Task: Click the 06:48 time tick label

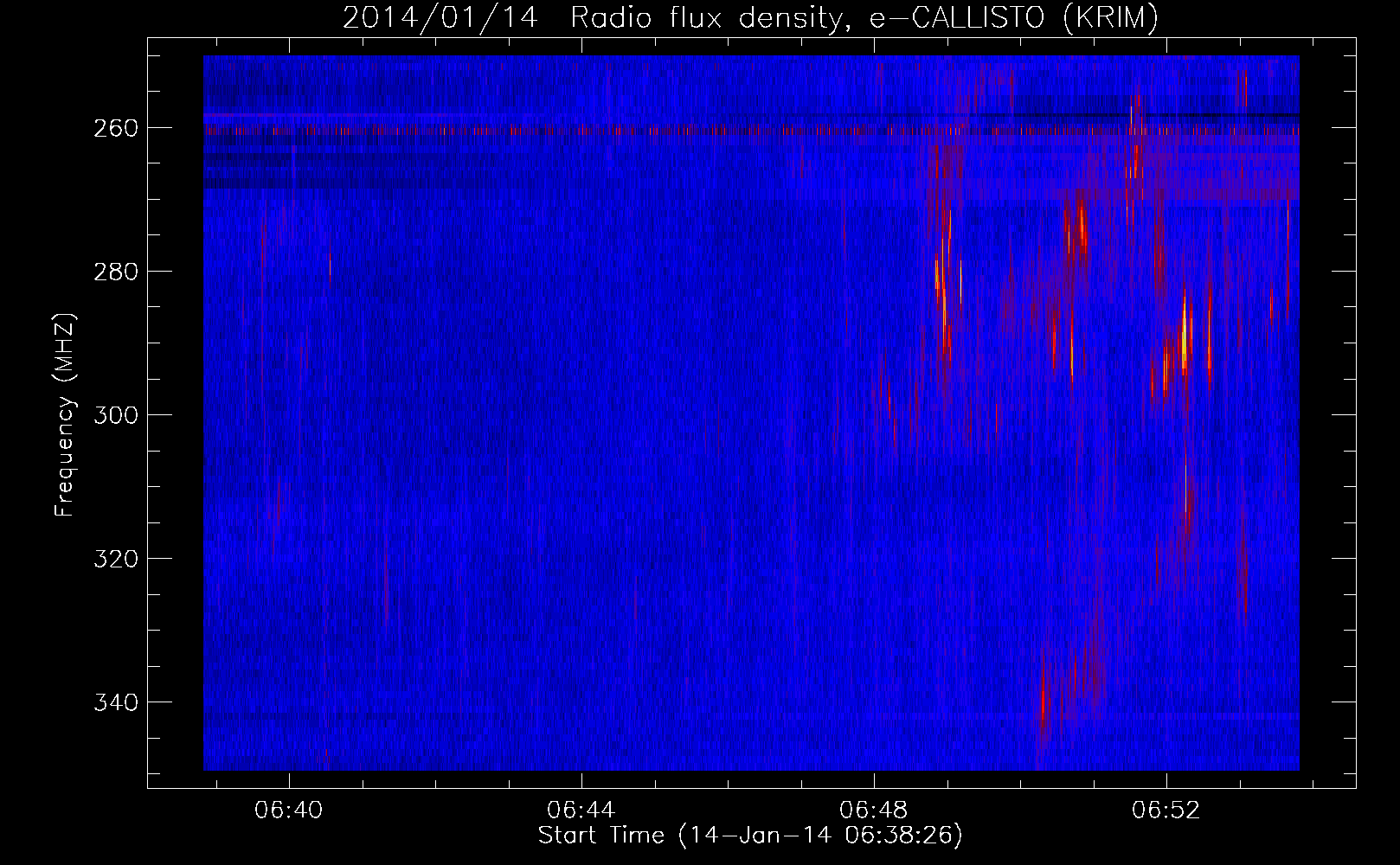Action: pyautogui.click(x=874, y=811)
